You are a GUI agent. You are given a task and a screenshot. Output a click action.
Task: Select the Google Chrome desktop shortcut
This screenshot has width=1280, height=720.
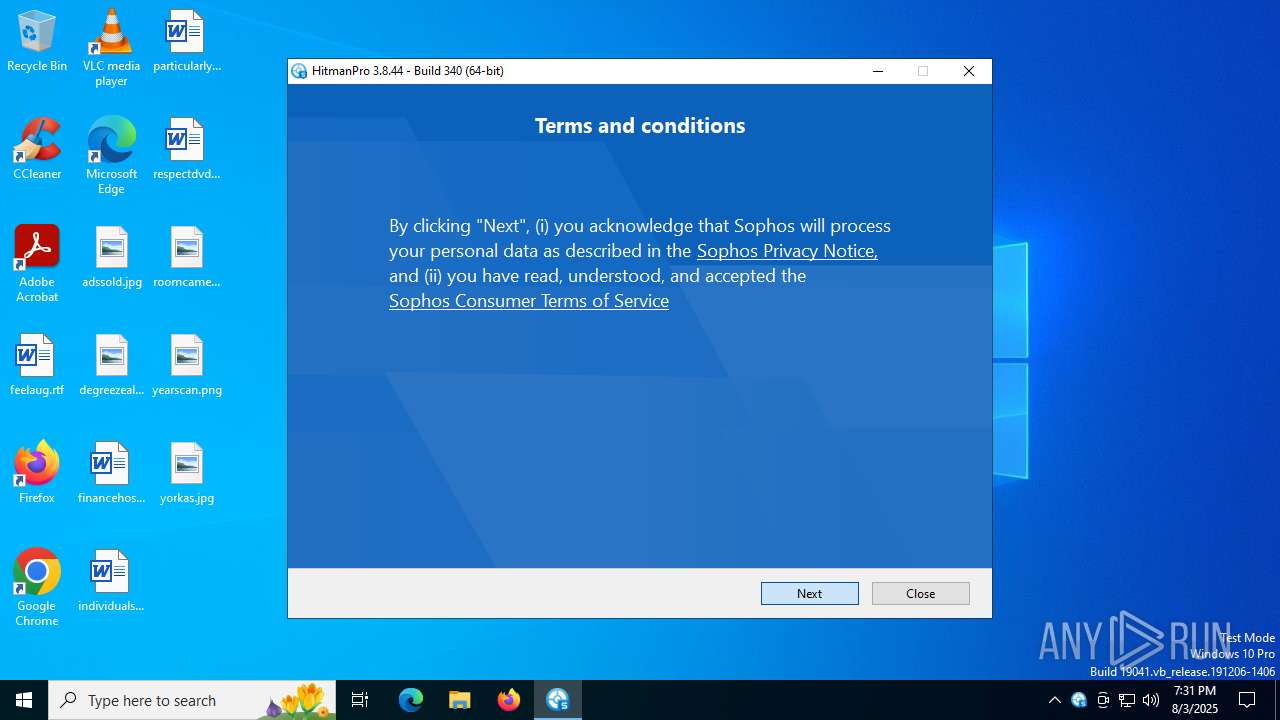pyautogui.click(x=37, y=588)
